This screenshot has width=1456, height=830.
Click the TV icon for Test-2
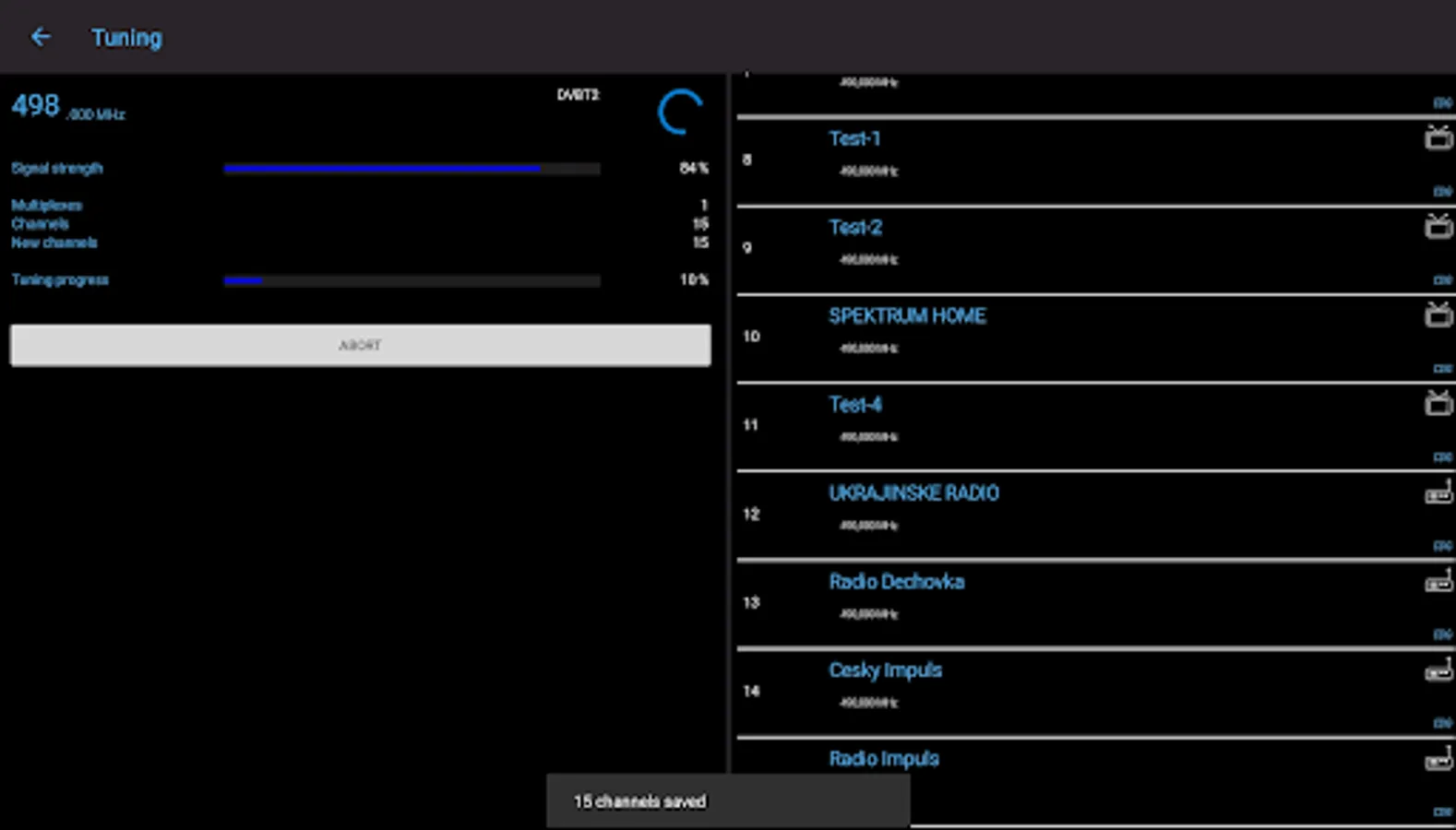[1438, 227]
